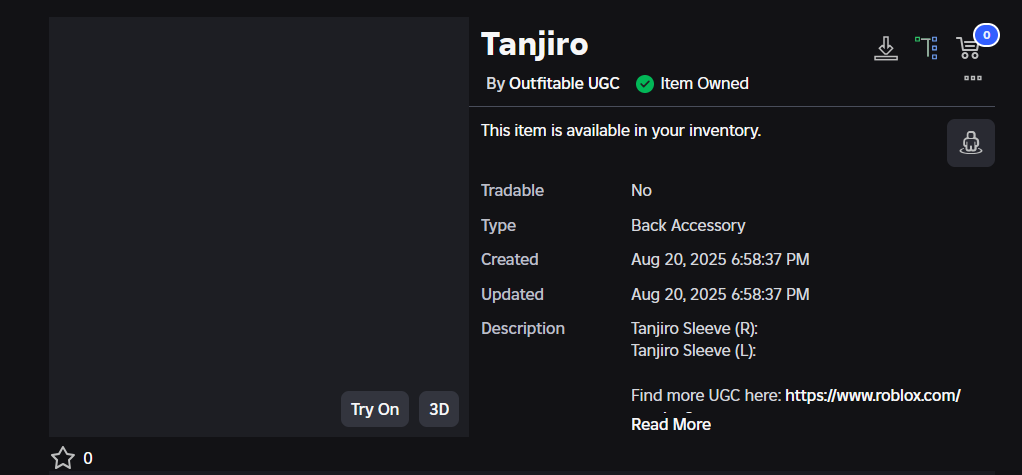Click the blue cart count badge
The image size is (1022, 475).
986,35
